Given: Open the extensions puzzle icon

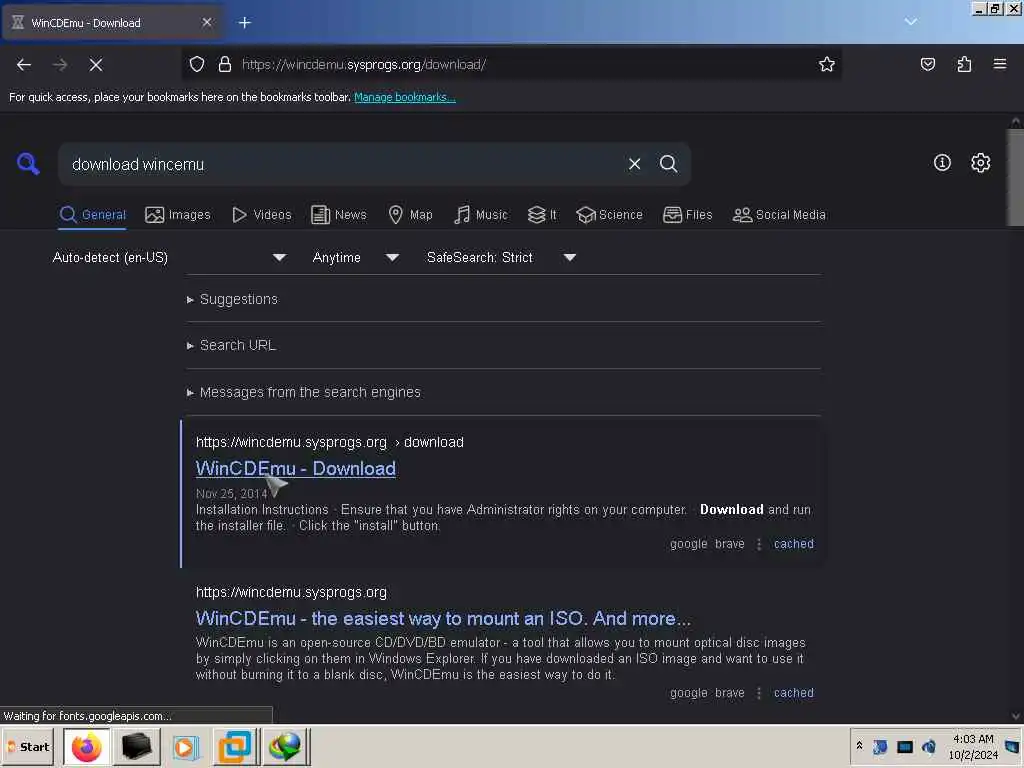Looking at the screenshot, I should [964, 64].
